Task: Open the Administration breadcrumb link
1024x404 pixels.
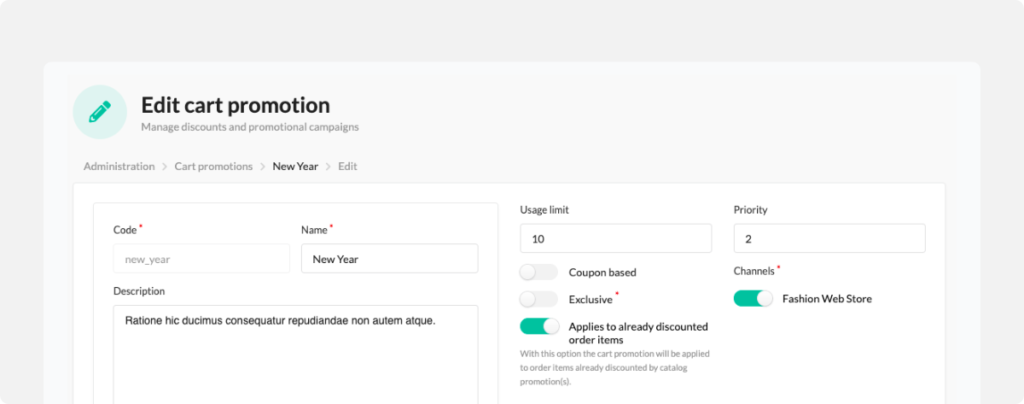Action: (x=119, y=166)
